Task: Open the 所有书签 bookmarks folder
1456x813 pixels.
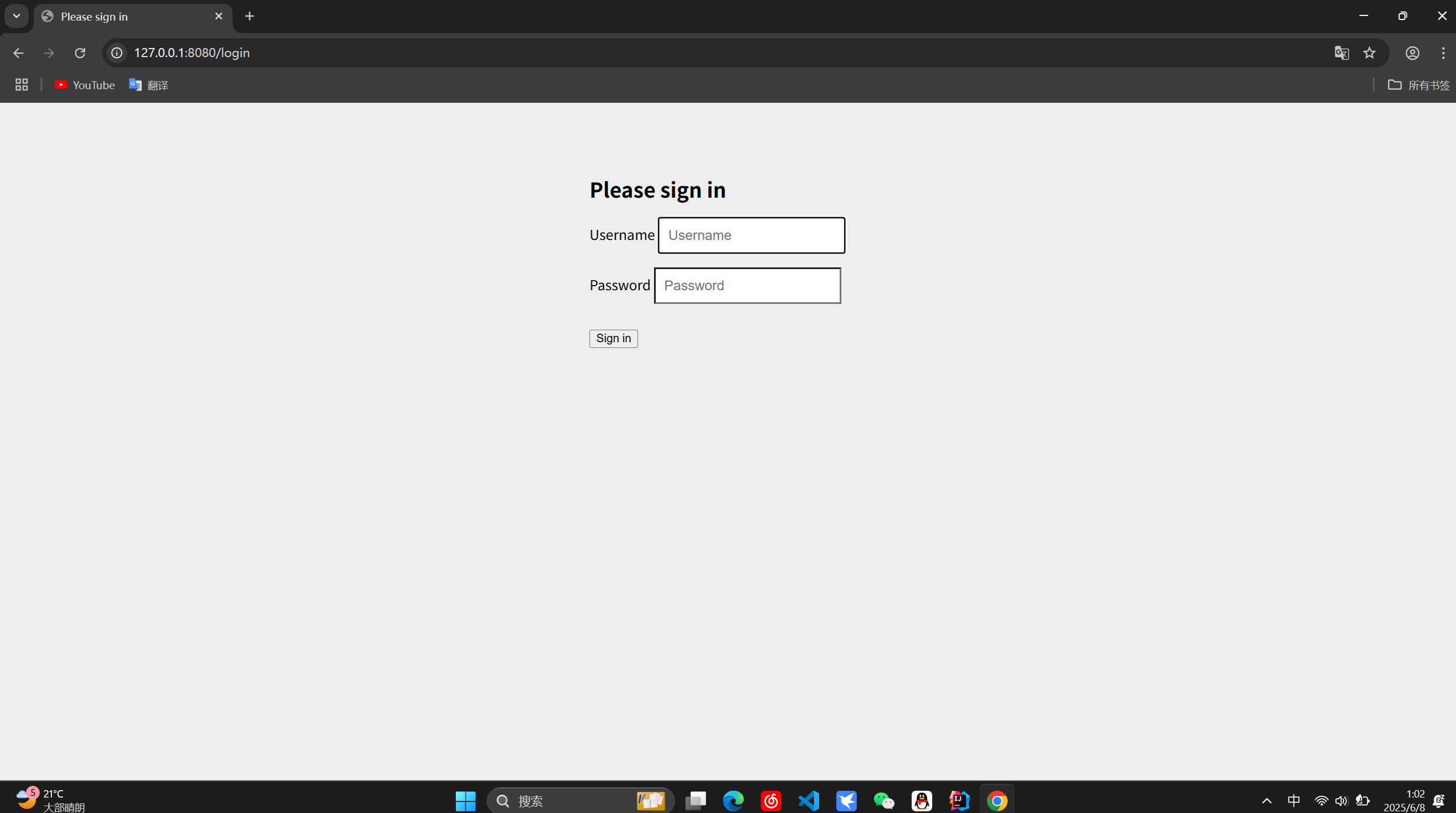Action: click(1418, 85)
